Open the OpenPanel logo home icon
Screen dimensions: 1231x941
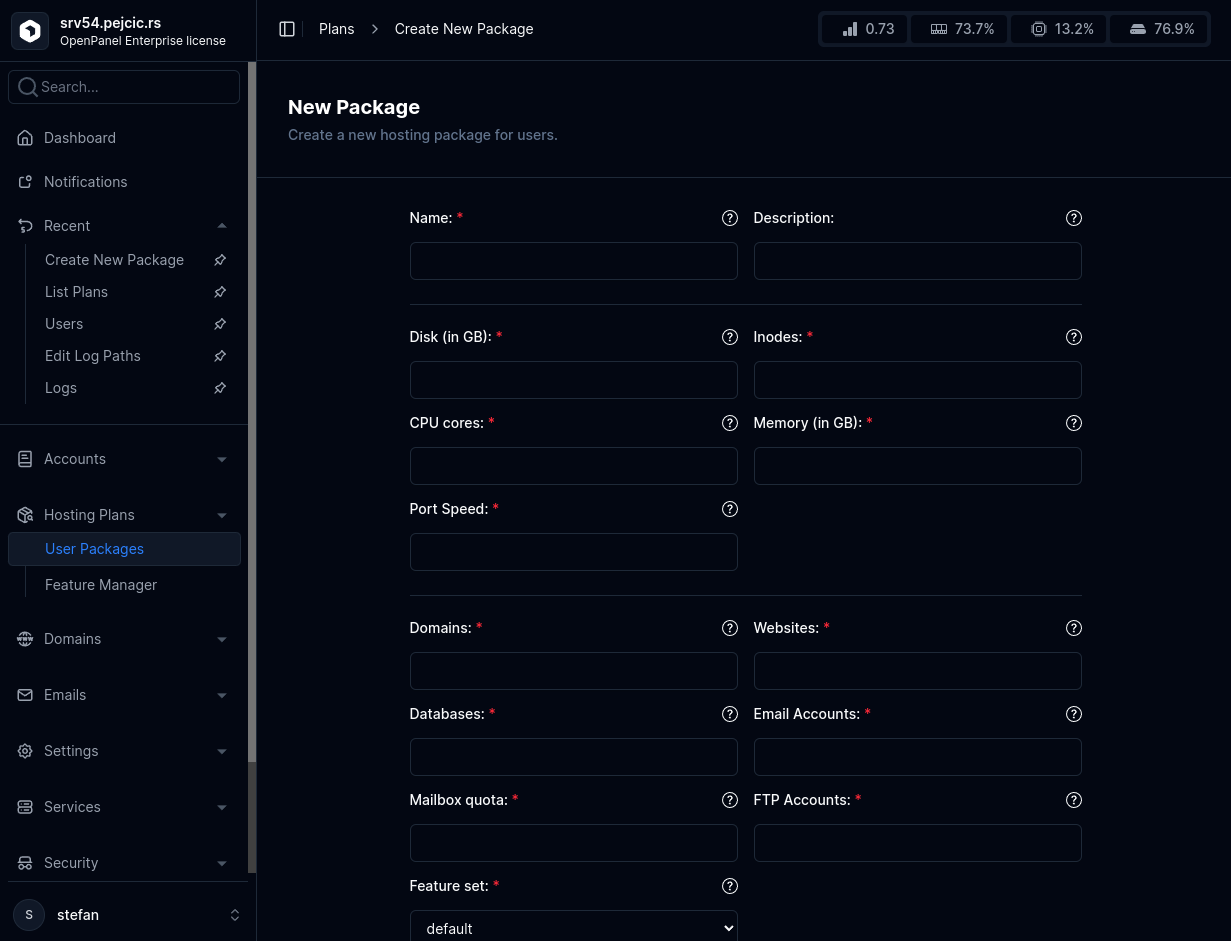pos(30,30)
